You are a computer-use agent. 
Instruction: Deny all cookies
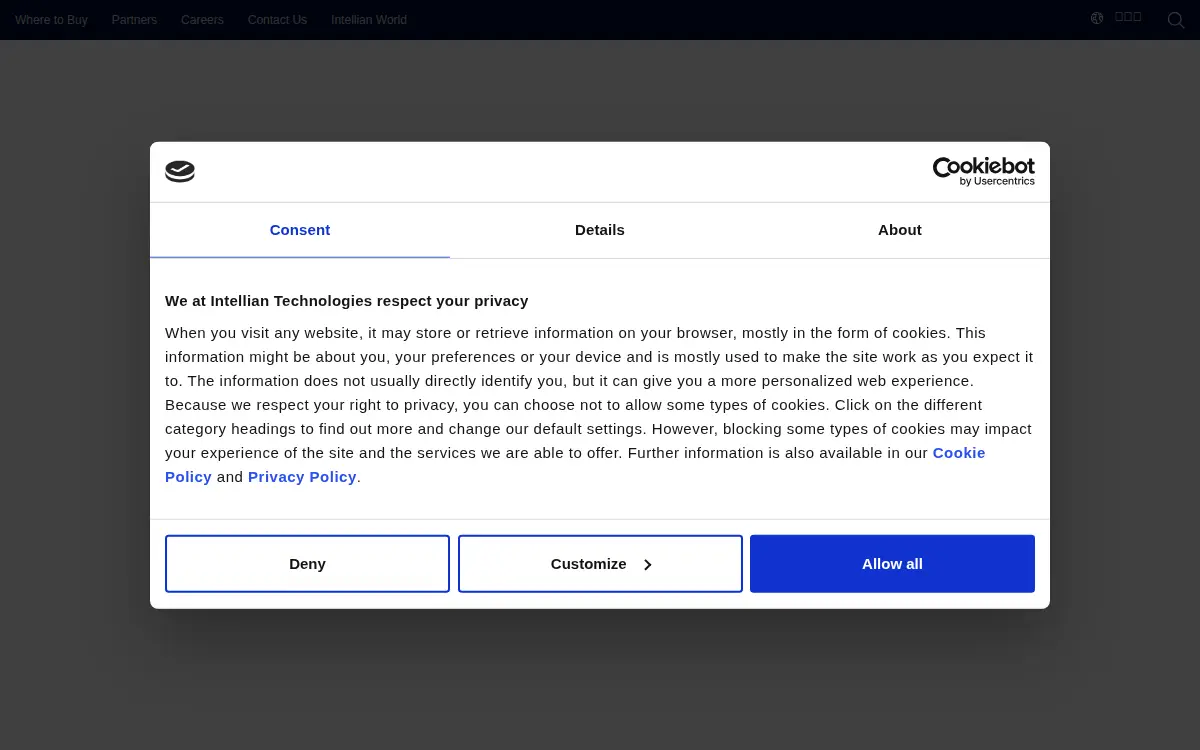pos(307,564)
